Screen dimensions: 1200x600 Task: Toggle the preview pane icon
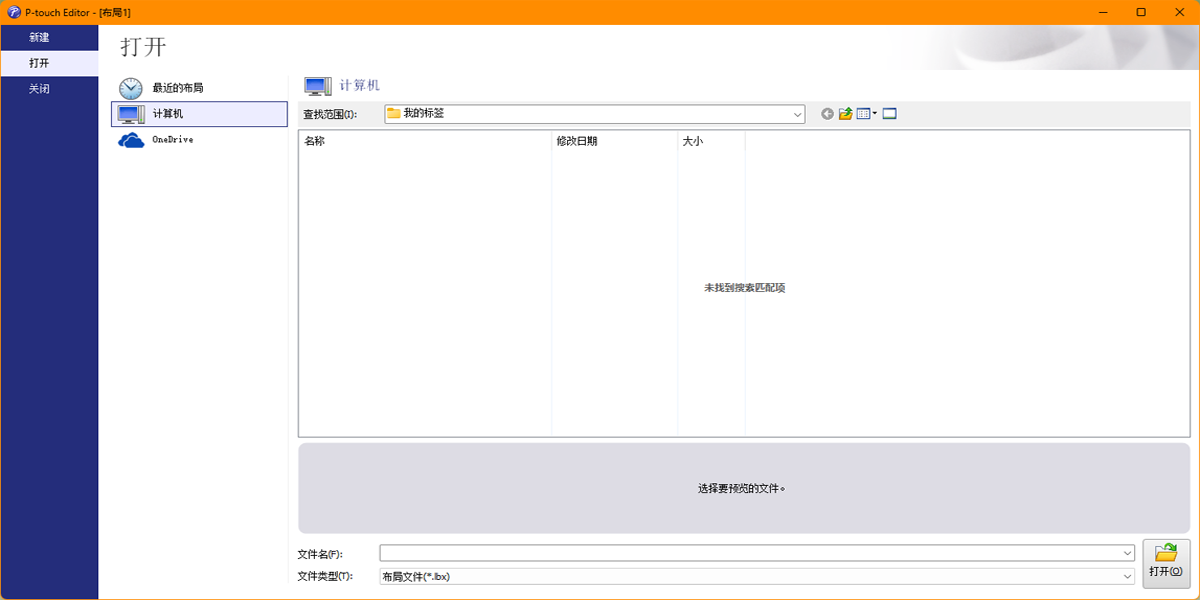pos(890,114)
